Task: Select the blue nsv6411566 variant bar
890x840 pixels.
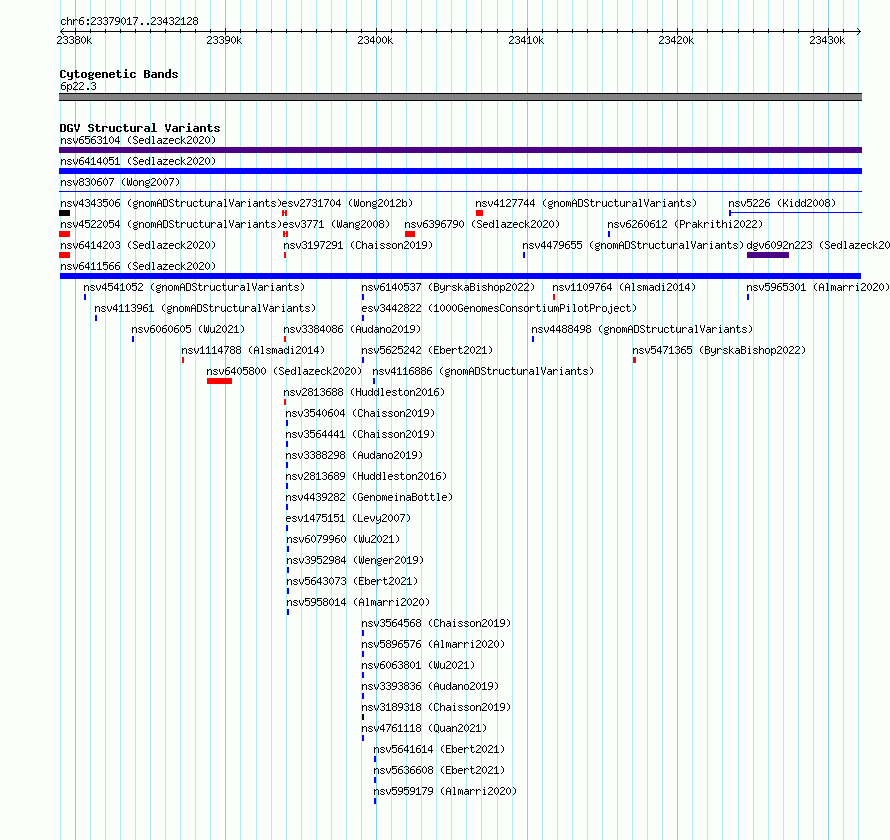Action: pyautogui.click(x=460, y=276)
